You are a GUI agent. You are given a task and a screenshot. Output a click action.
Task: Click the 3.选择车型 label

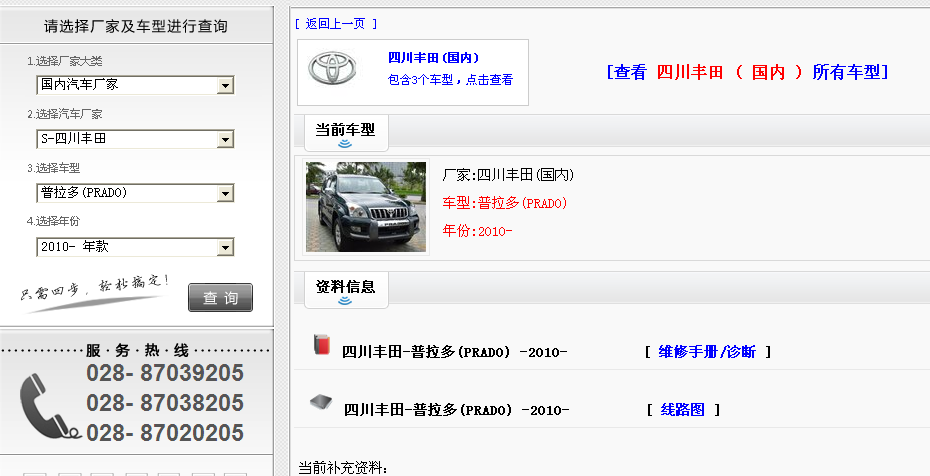click(53, 168)
